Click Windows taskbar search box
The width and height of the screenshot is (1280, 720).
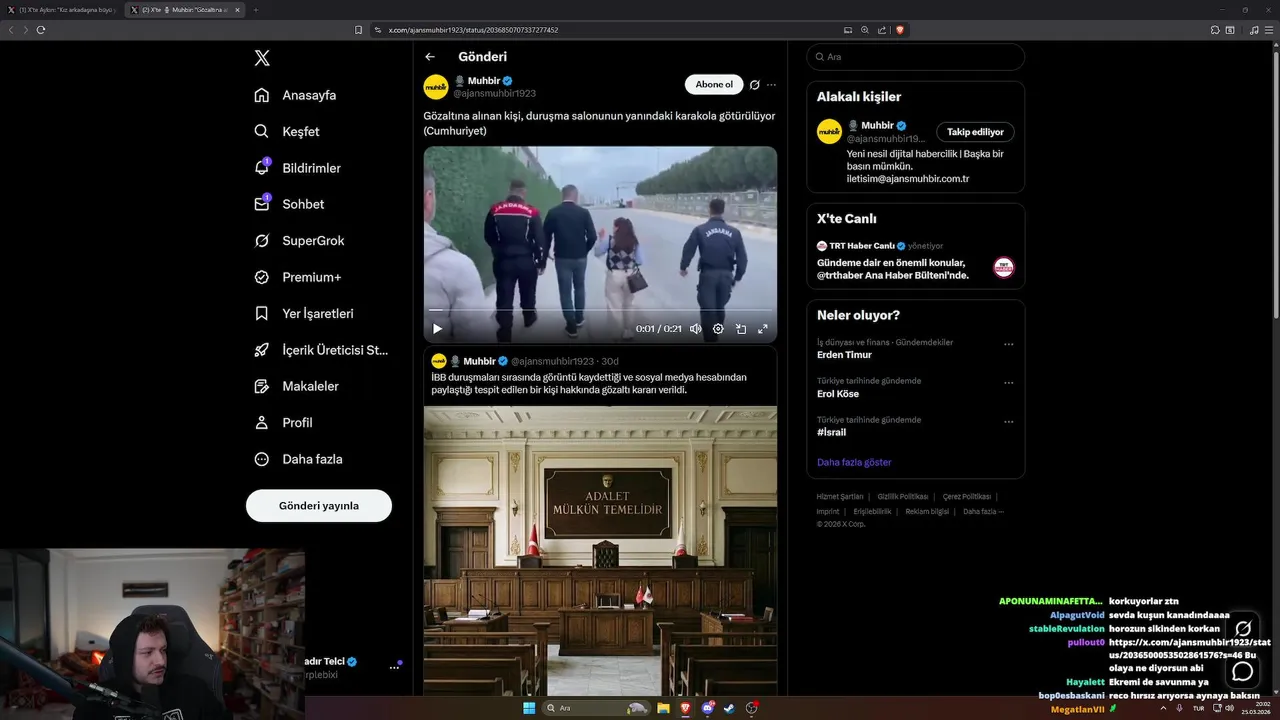click(x=598, y=708)
